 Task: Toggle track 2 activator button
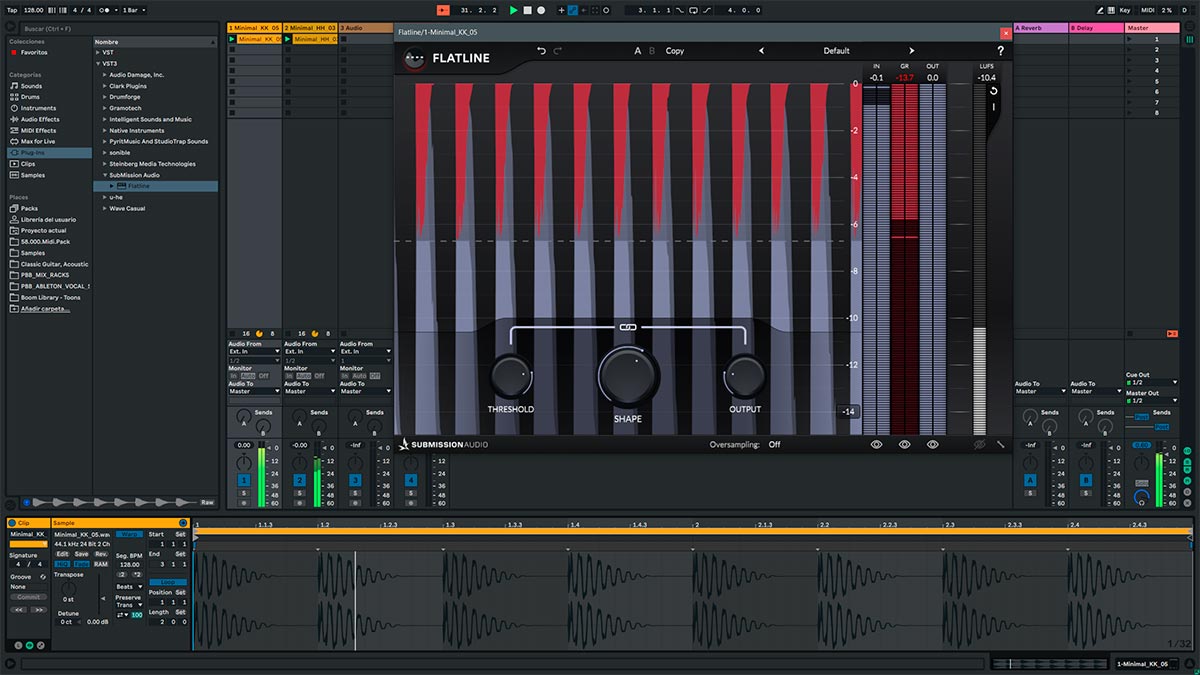[x=299, y=481]
